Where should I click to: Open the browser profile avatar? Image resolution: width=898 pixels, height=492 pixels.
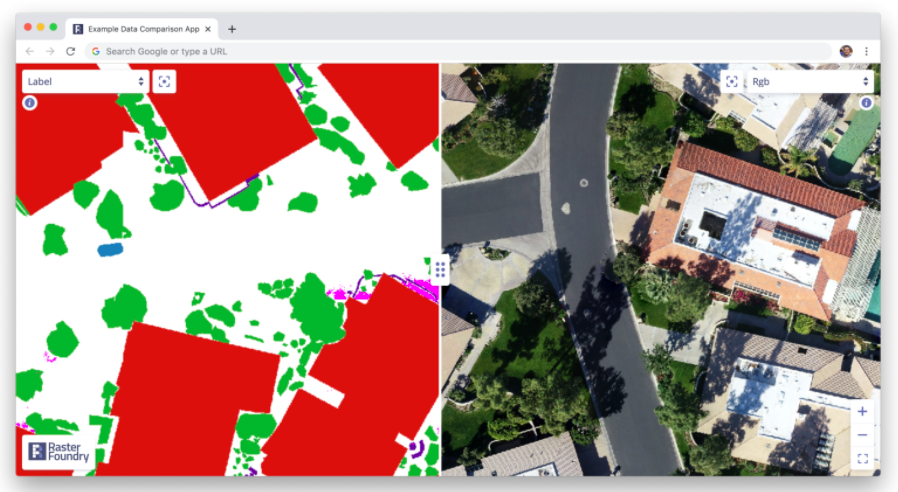click(846, 51)
